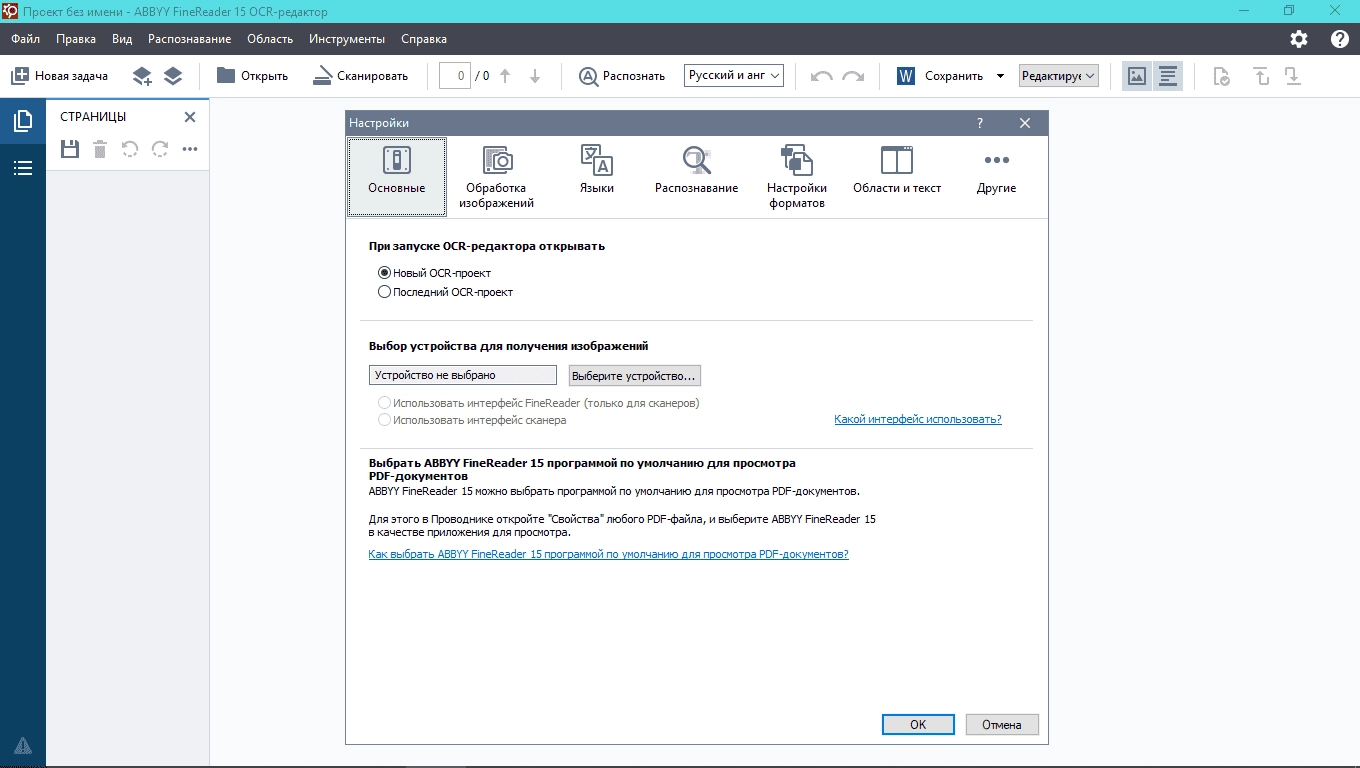Select the list view sidebar icon
Viewport: 1360px width, 768px height.
[x=23, y=168]
